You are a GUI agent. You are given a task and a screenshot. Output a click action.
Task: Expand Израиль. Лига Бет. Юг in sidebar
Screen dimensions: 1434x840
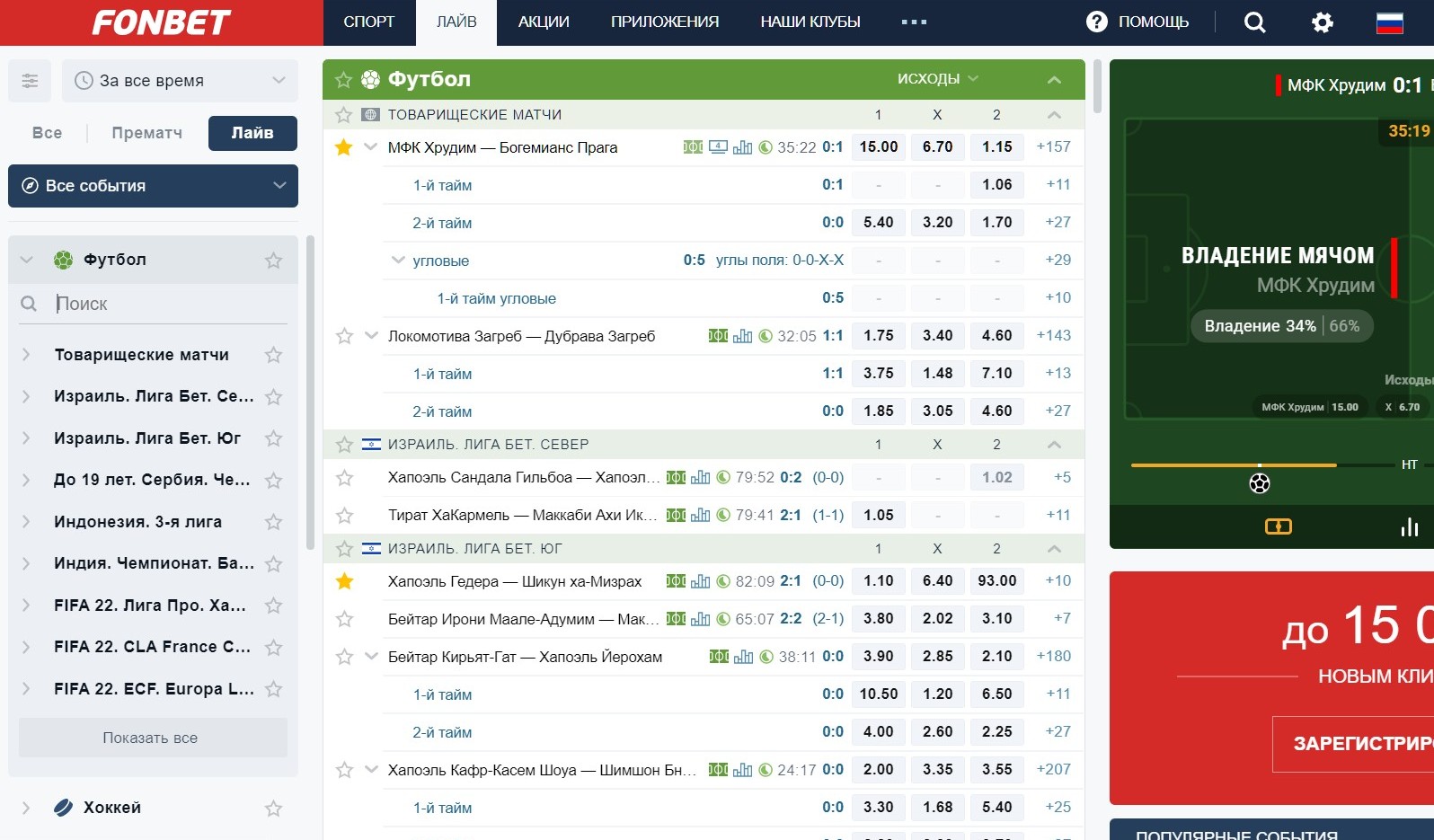26,438
